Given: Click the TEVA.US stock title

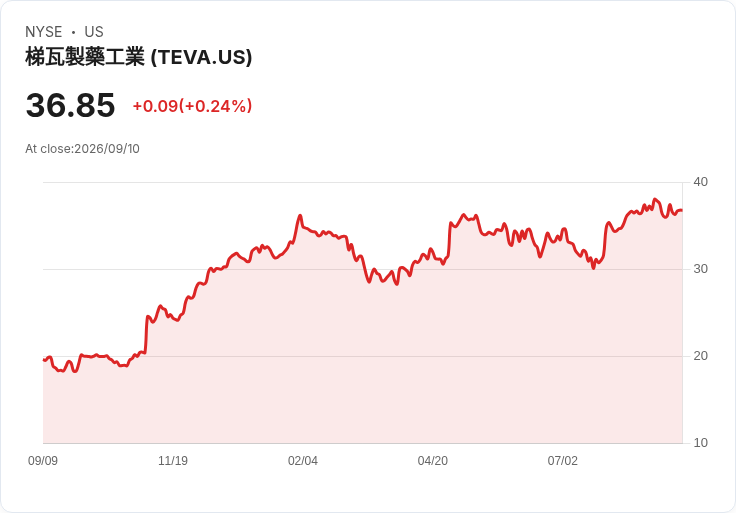Looking at the screenshot, I should point(138,57).
